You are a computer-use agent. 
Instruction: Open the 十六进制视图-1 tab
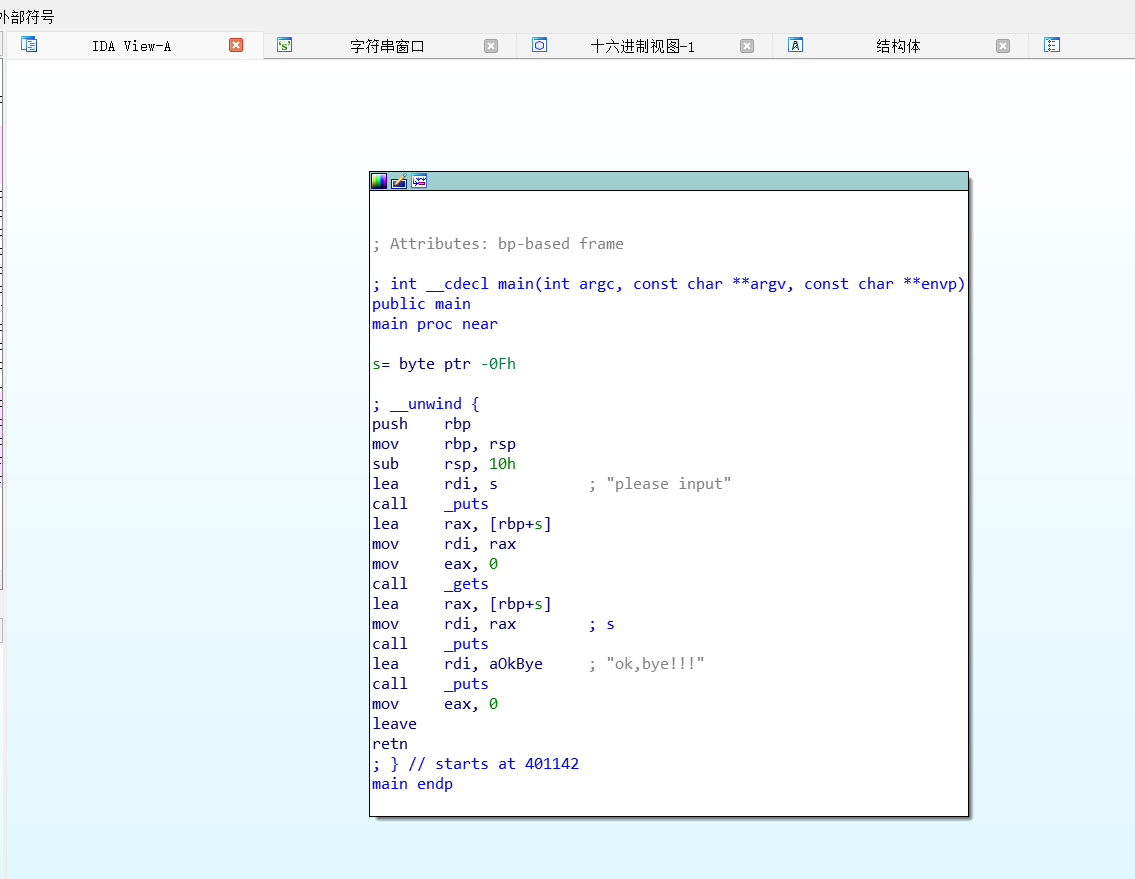pos(642,46)
